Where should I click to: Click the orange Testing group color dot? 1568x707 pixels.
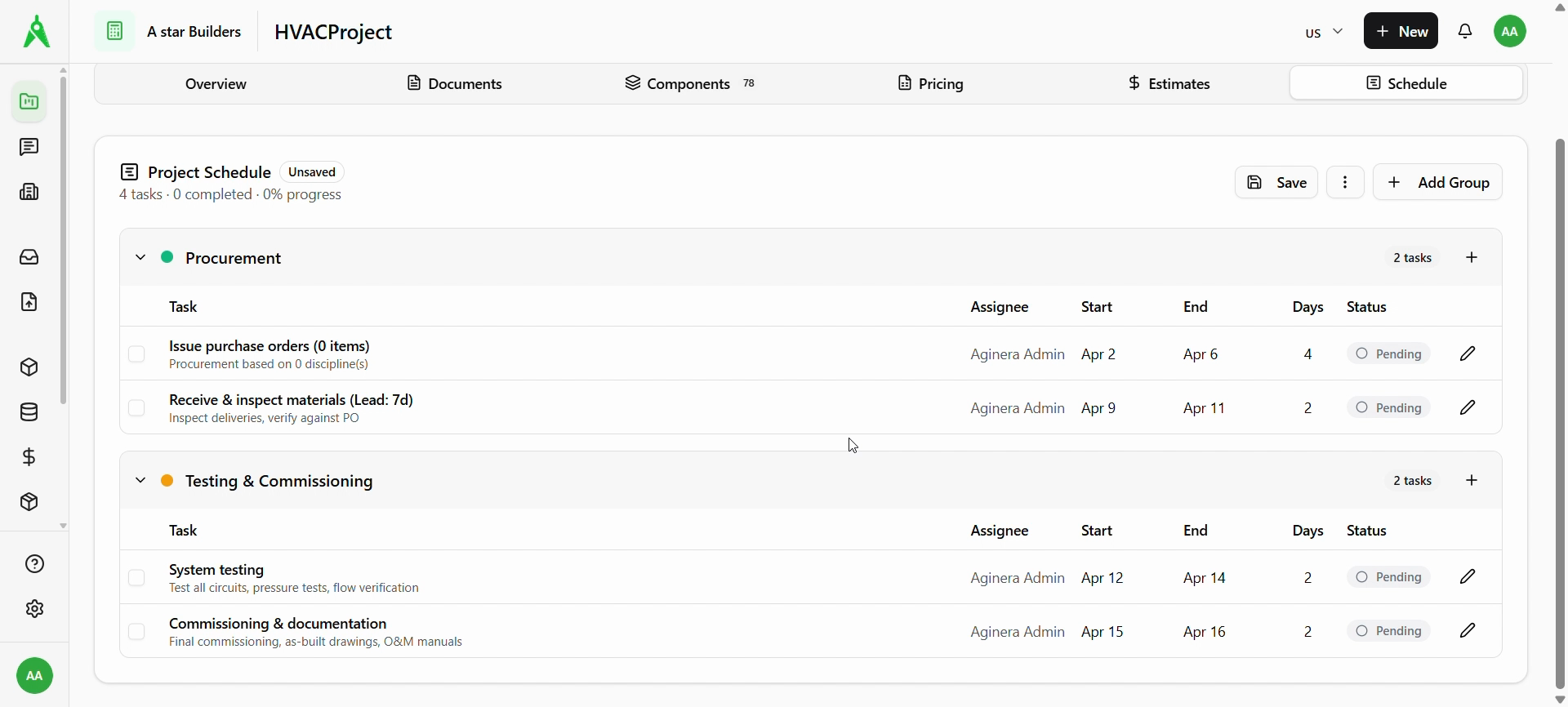coord(167,481)
